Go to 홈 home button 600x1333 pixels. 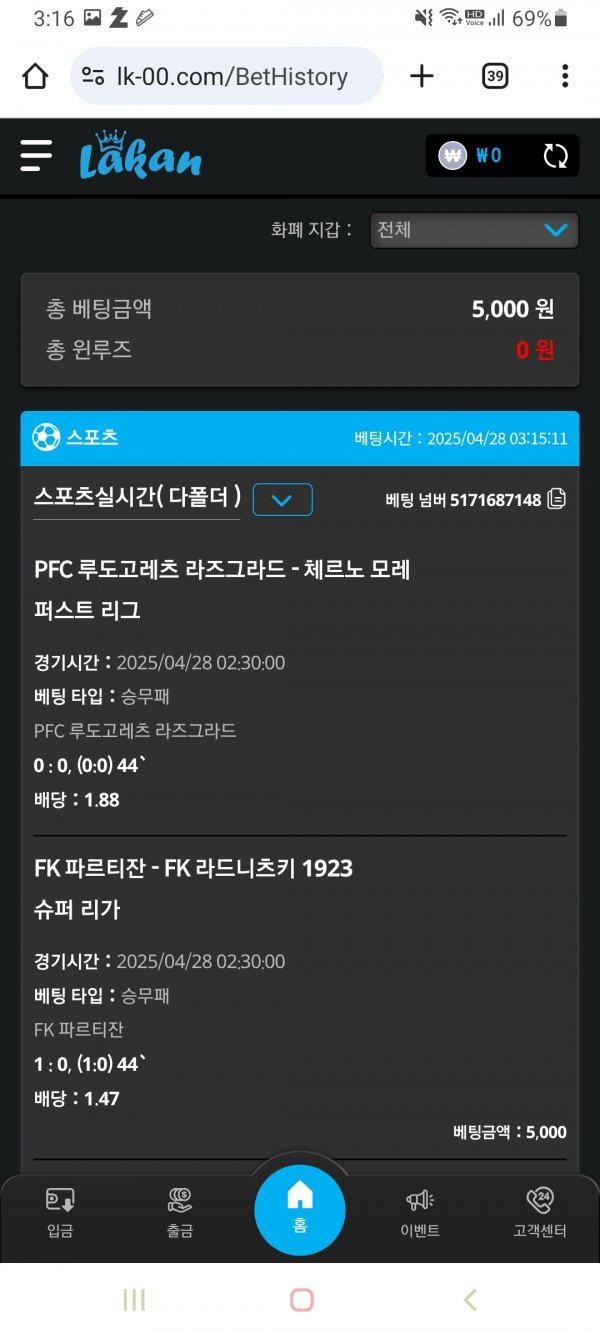pos(300,1210)
